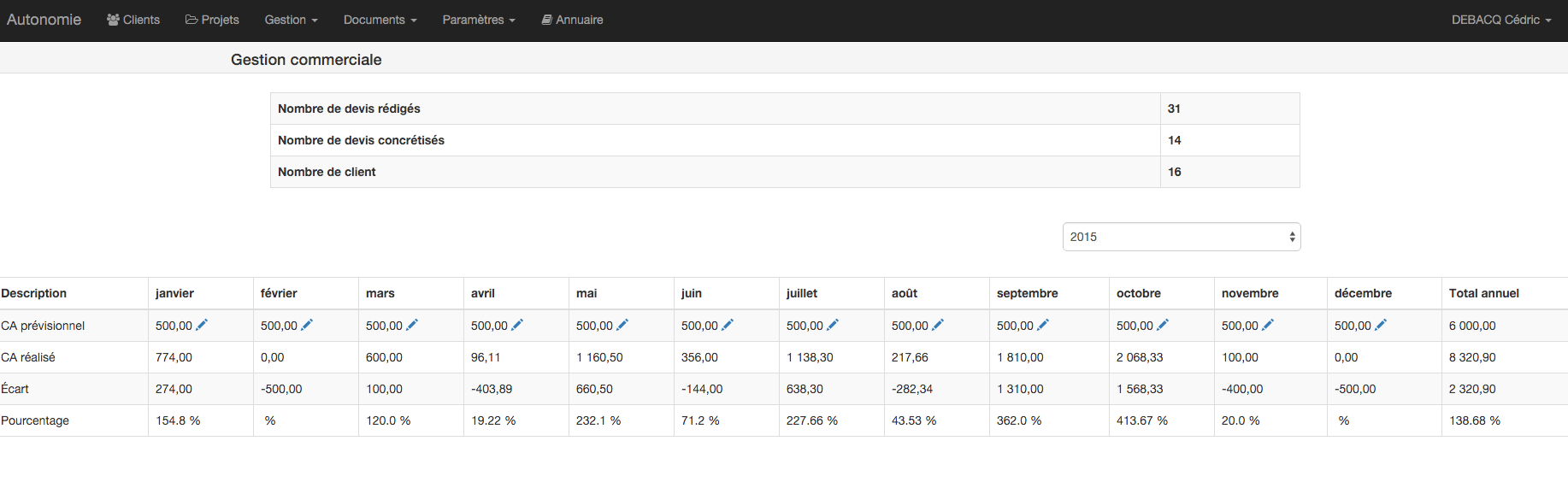The image size is (1568, 482).
Task: Open the Projets section
Action: 212,20
